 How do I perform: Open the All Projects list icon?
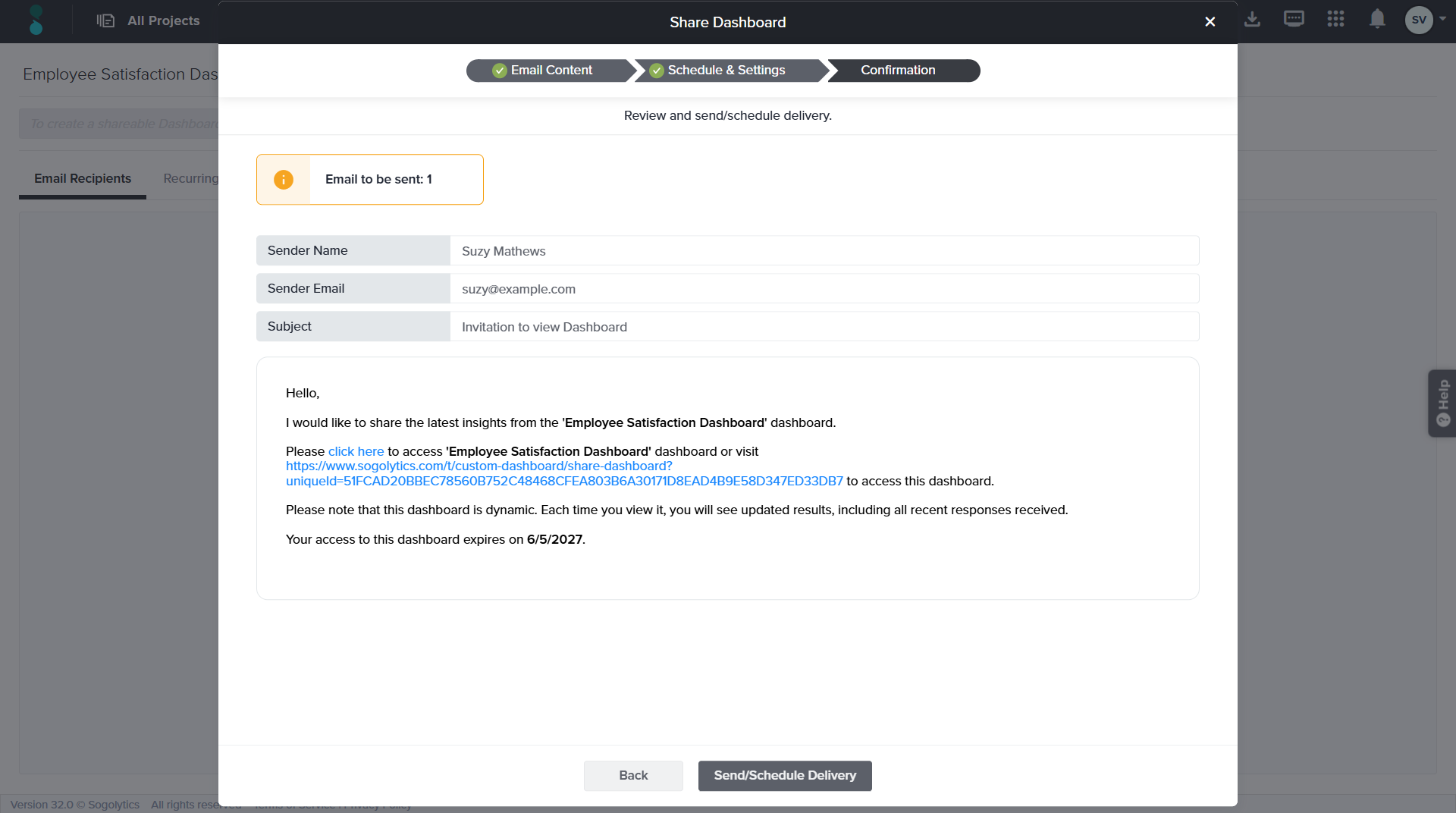coord(105,20)
